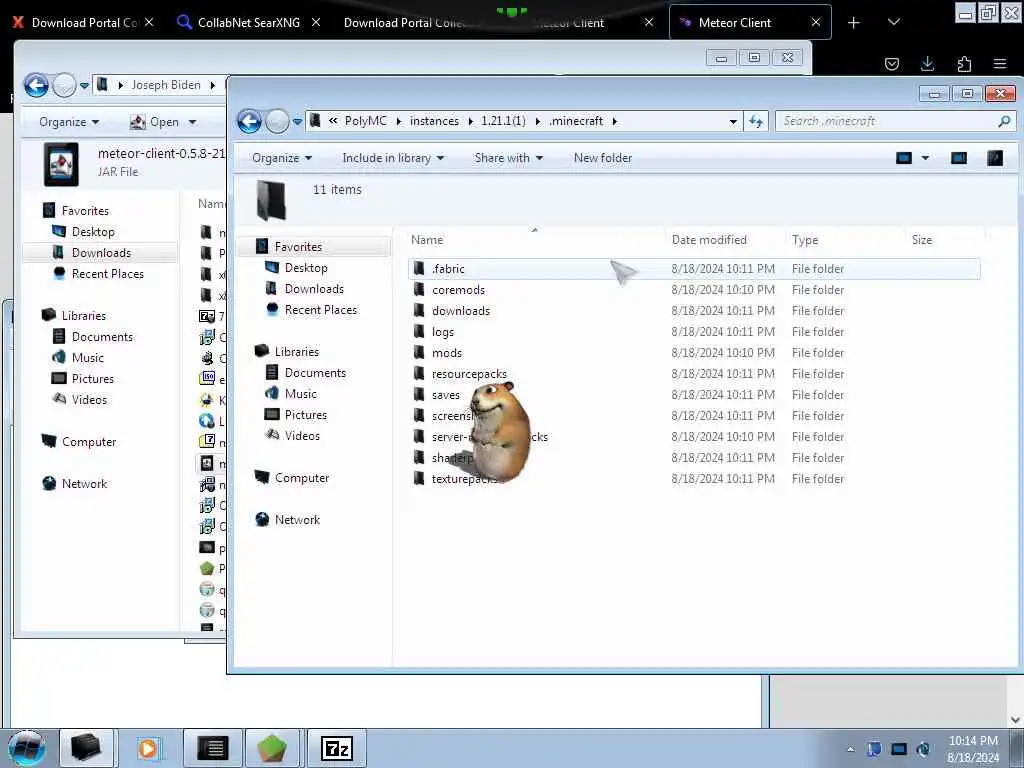Select Network in front Explorer sidebar
Viewport: 1024px width, 768px height.
(x=297, y=519)
